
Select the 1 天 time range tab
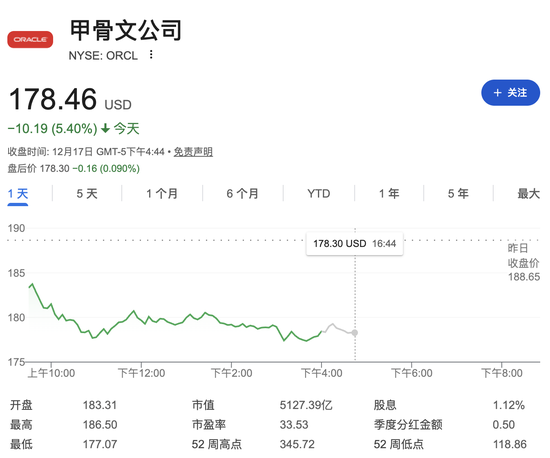[18, 194]
